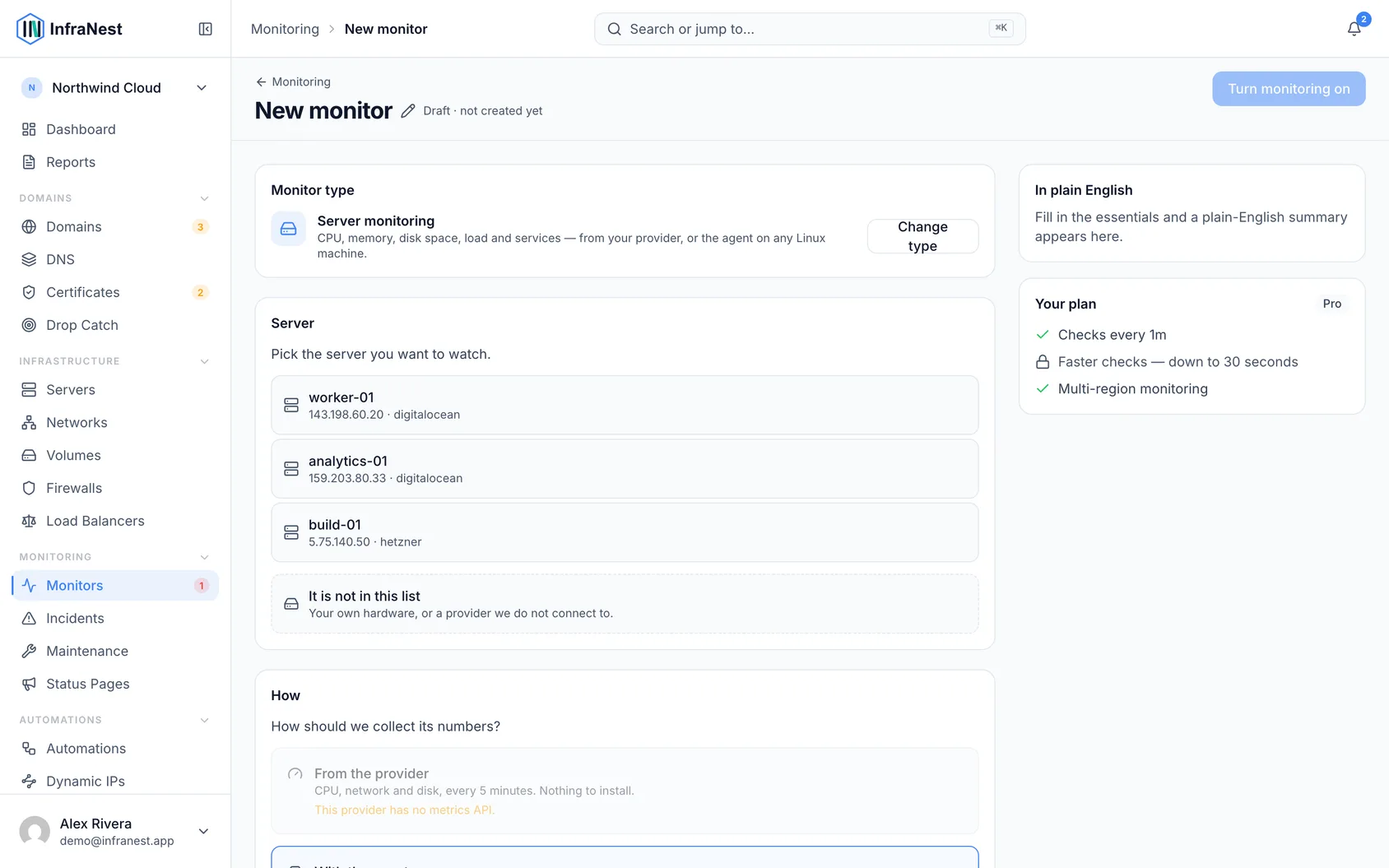The image size is (1389, 868).
Task: Click the Certificates count badge 2
Action: tap(200, 293)
